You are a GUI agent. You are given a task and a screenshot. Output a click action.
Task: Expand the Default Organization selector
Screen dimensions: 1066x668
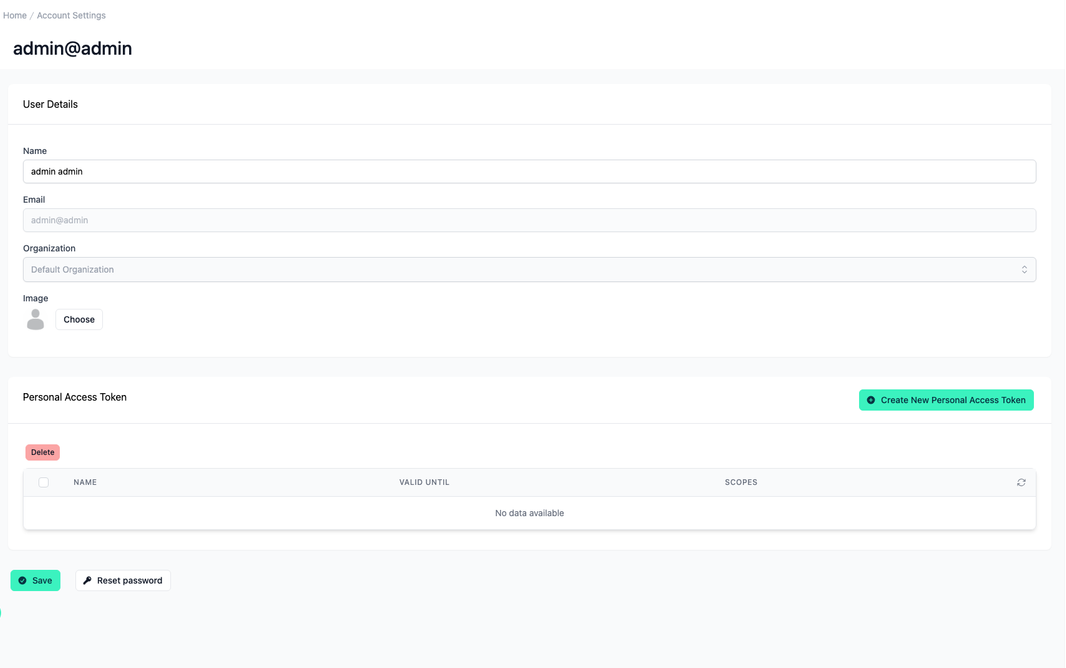point(530,269)
